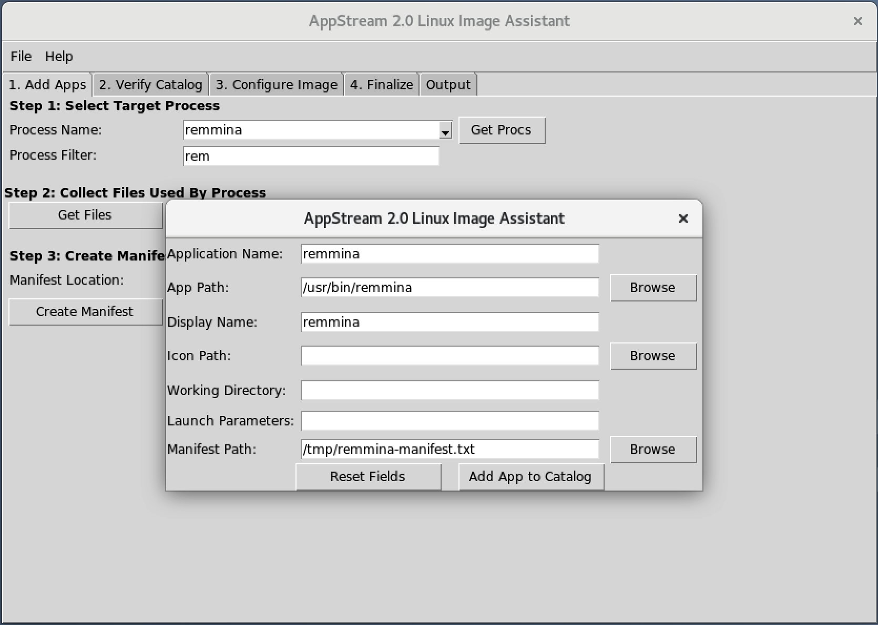Select the Add Apps tab

(46, 84)
